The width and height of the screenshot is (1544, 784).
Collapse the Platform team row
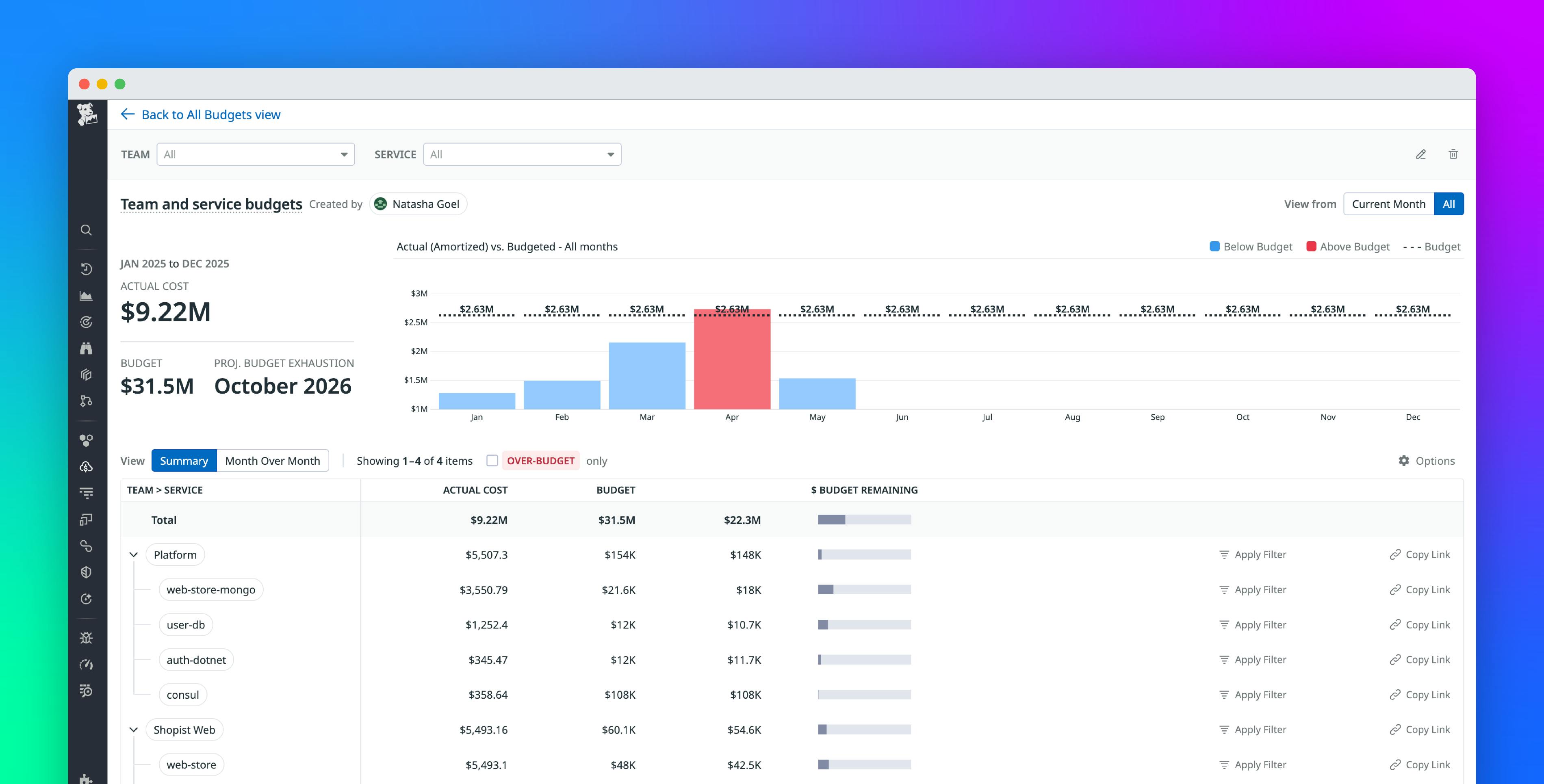coord(134,554)
